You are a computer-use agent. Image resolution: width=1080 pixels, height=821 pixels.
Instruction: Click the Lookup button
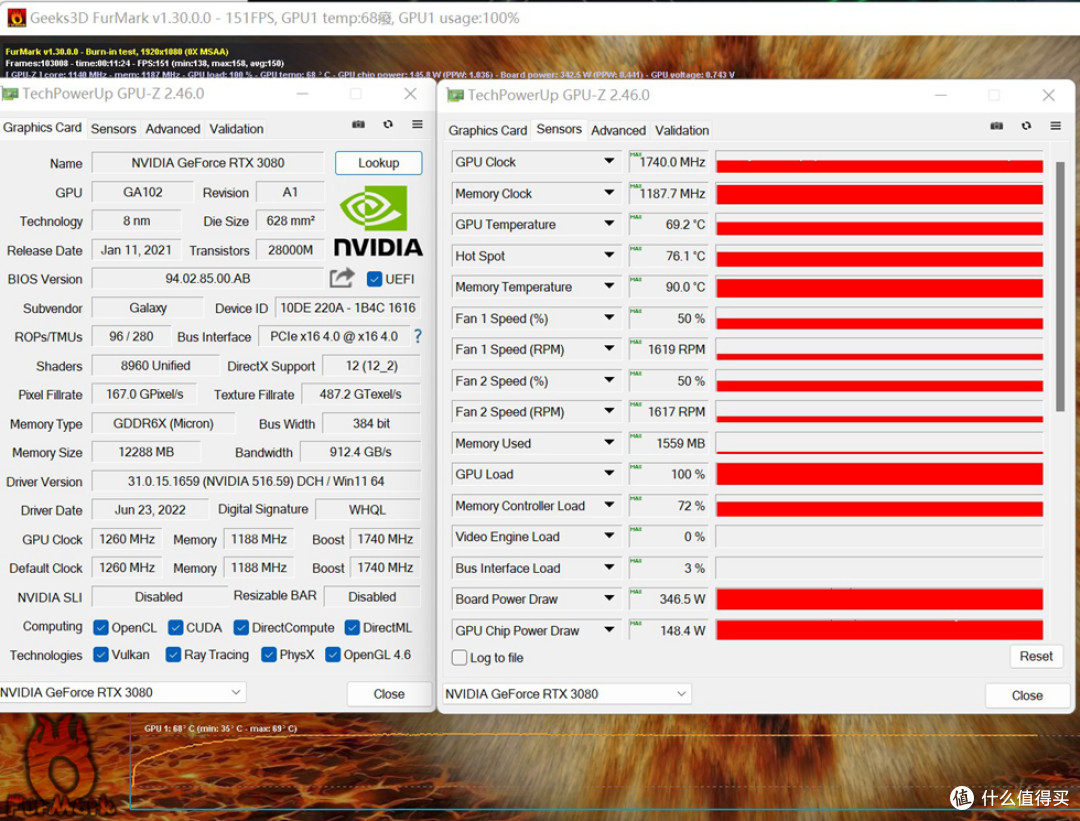click(378, 163)
